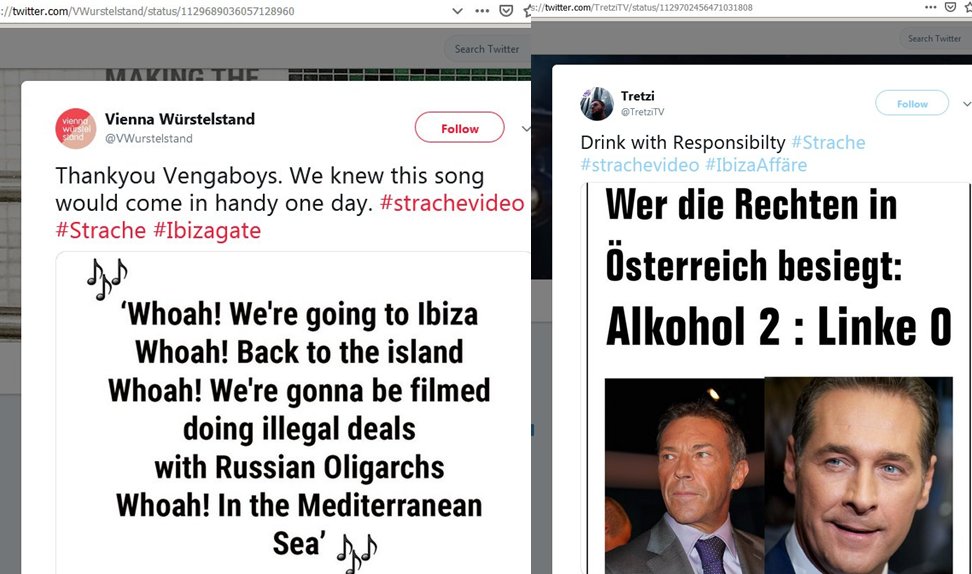Expand the left address bar history dropdown
Image resolution: width=972 pixels, height=574 pixels.
(x=457, y=11)
